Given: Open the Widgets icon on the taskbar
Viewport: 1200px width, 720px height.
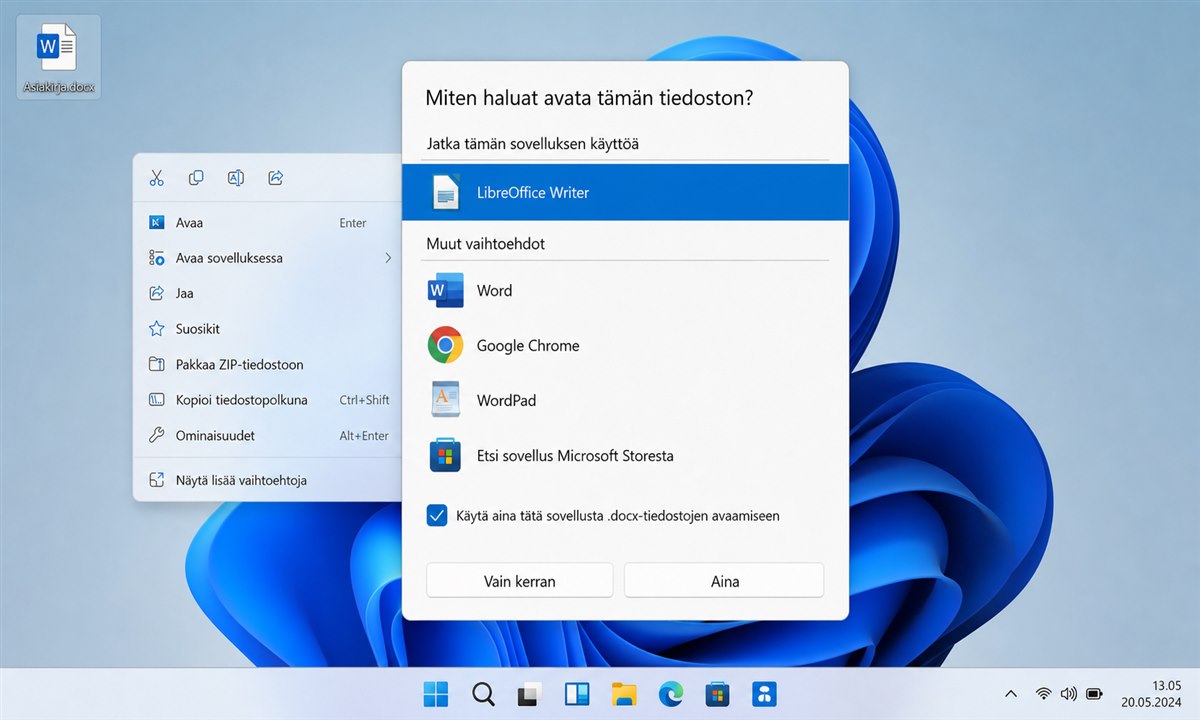Looking at the screenshot, I should click(x=577, y=694).
